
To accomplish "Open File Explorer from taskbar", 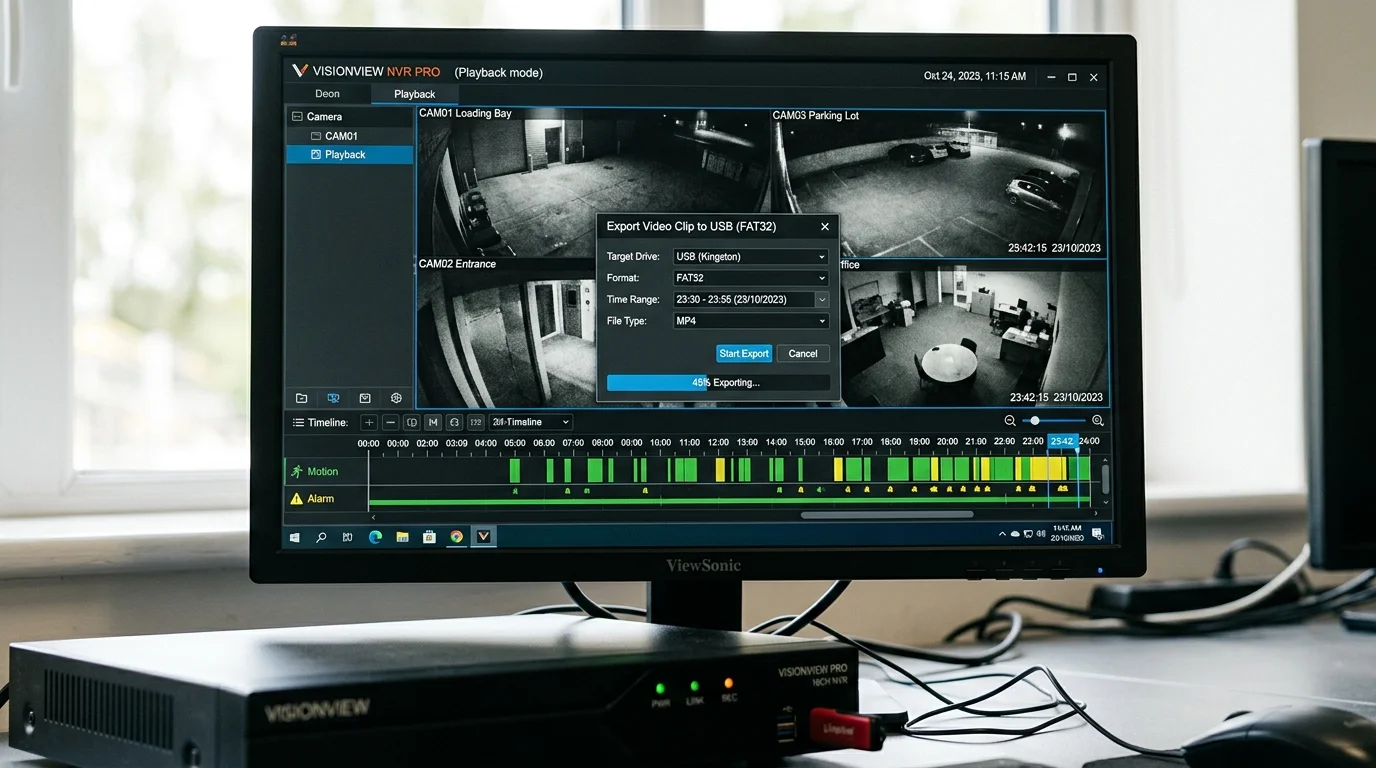I will click(x=402, y=537).
